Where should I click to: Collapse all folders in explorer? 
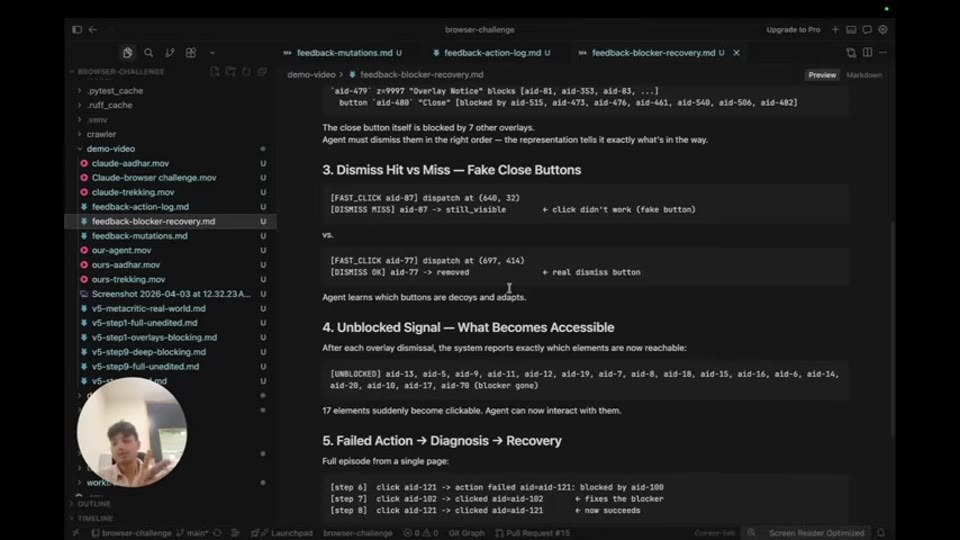(x=262, y=72)
